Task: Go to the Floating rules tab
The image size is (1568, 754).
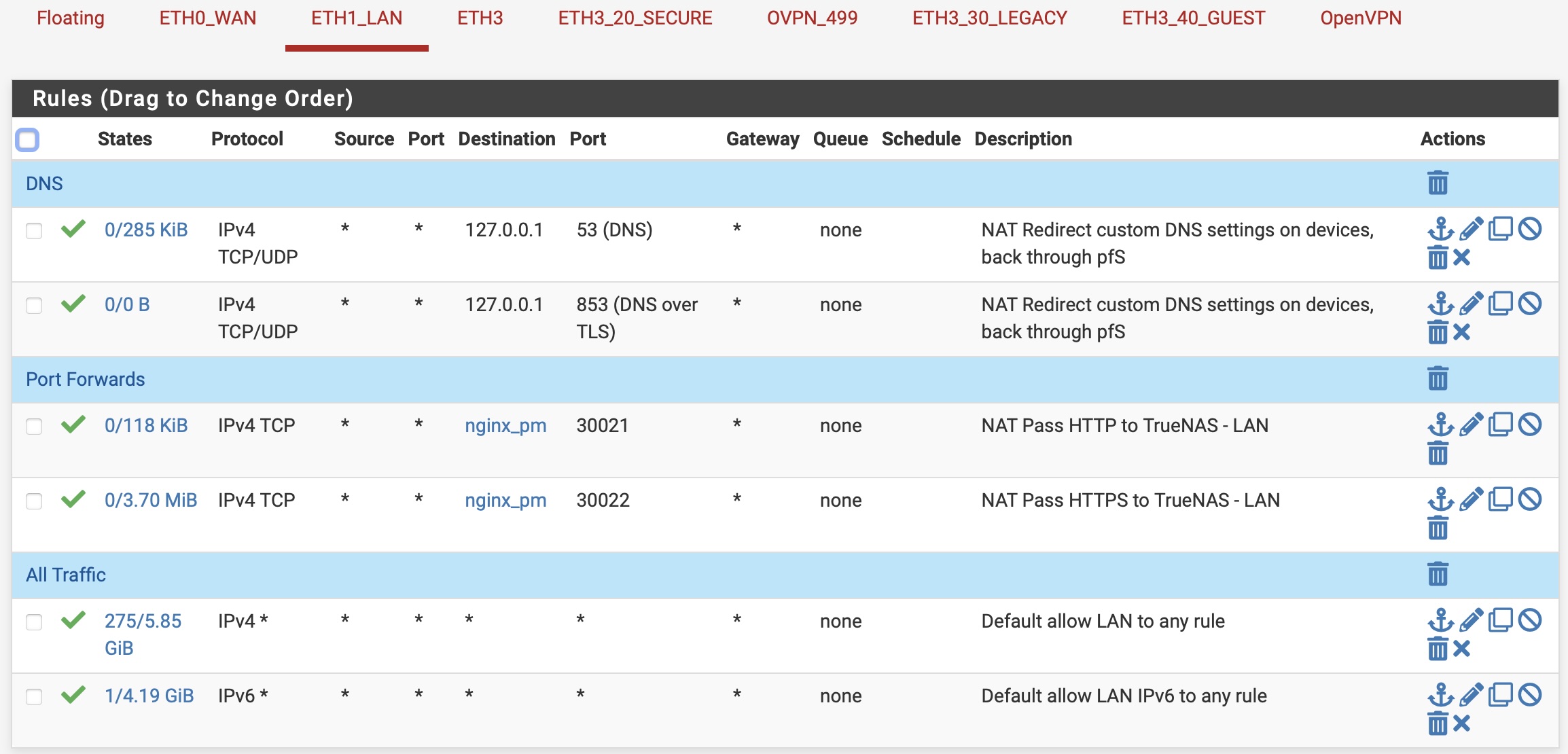Action: click(x=71, y=18)
